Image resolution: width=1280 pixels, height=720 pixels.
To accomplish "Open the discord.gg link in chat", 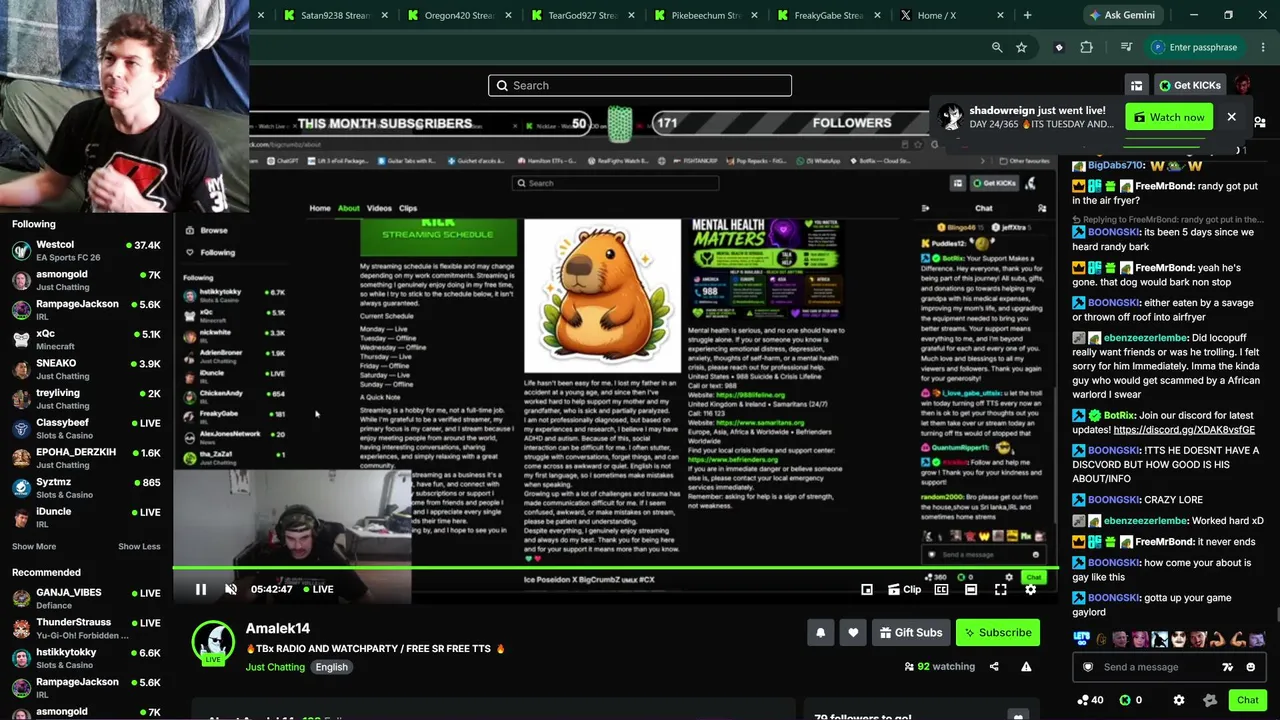I will click(1184, 430).
